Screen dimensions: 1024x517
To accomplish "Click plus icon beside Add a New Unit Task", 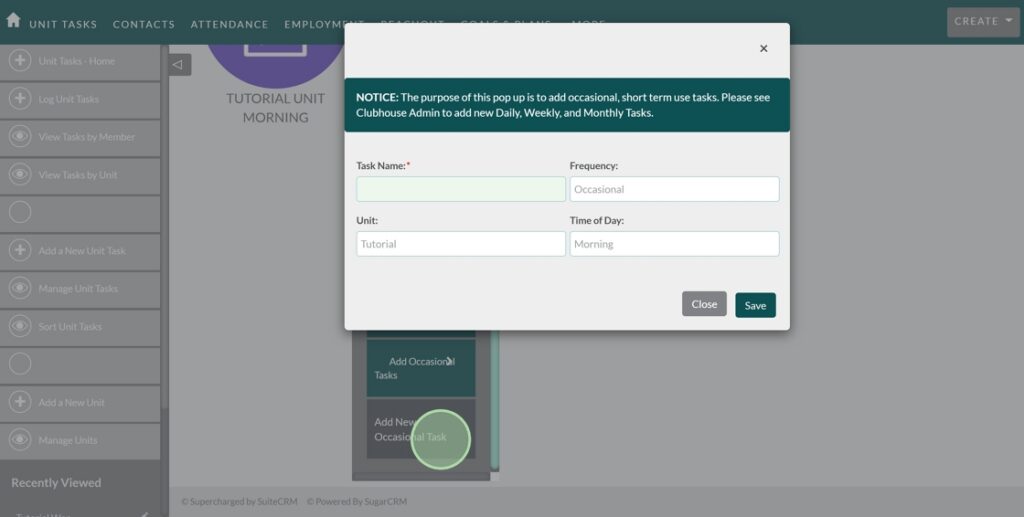I will [19, 251].
